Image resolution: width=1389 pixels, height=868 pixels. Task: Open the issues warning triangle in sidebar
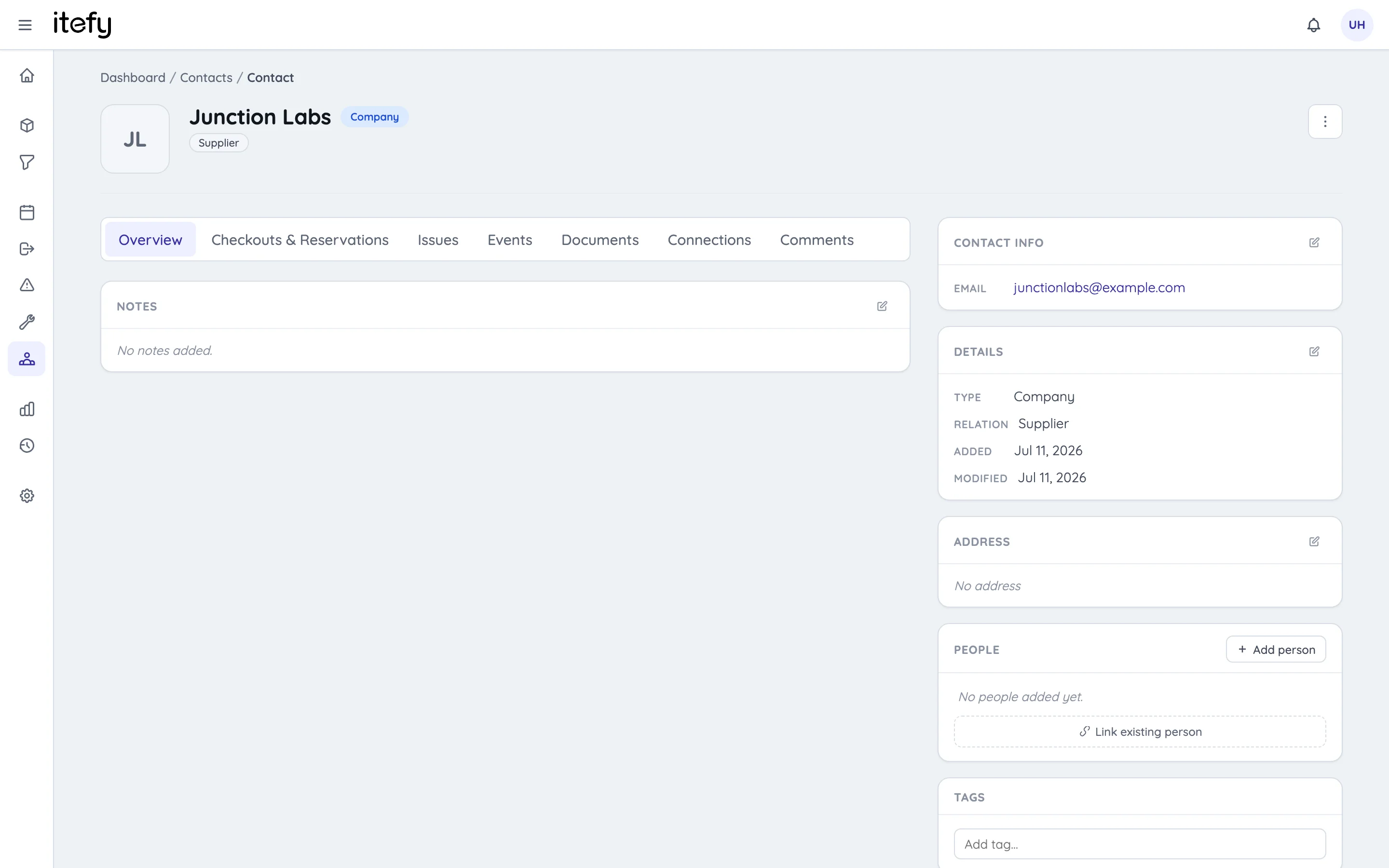tap(27, 285)
